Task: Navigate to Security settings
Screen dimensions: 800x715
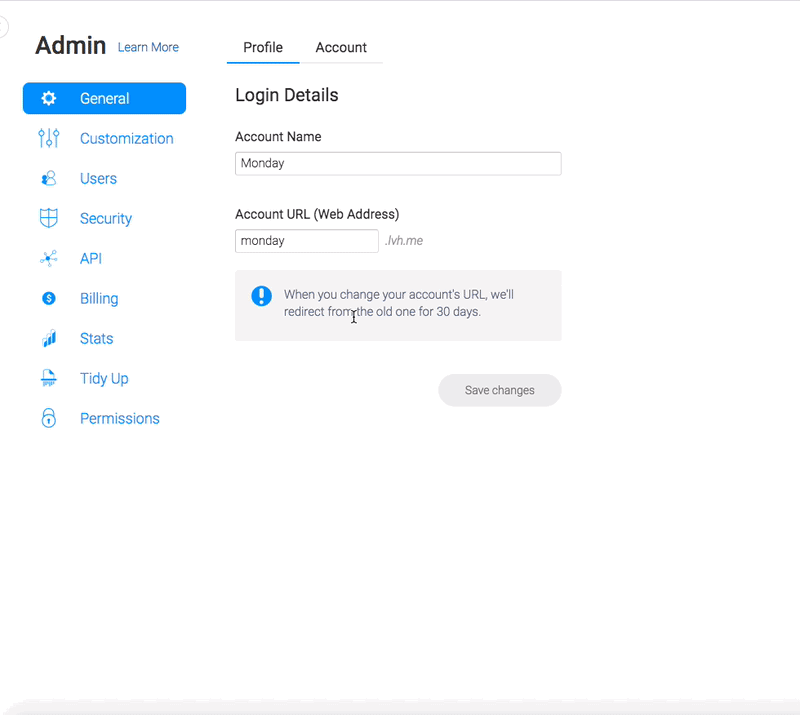Action: point(106,218)
